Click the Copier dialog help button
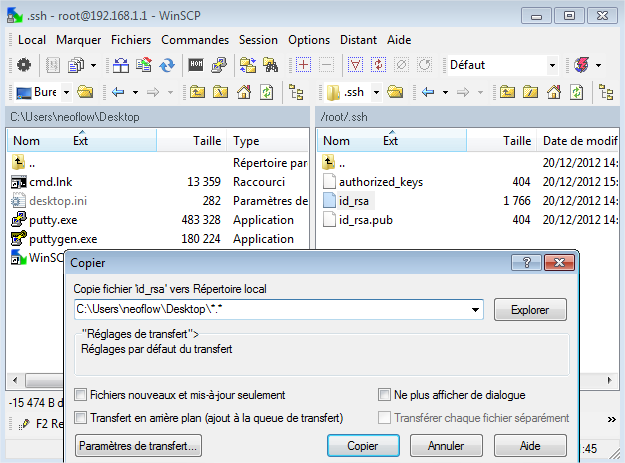The width and height of the screenshot is (625, 463). click(527, 263)
